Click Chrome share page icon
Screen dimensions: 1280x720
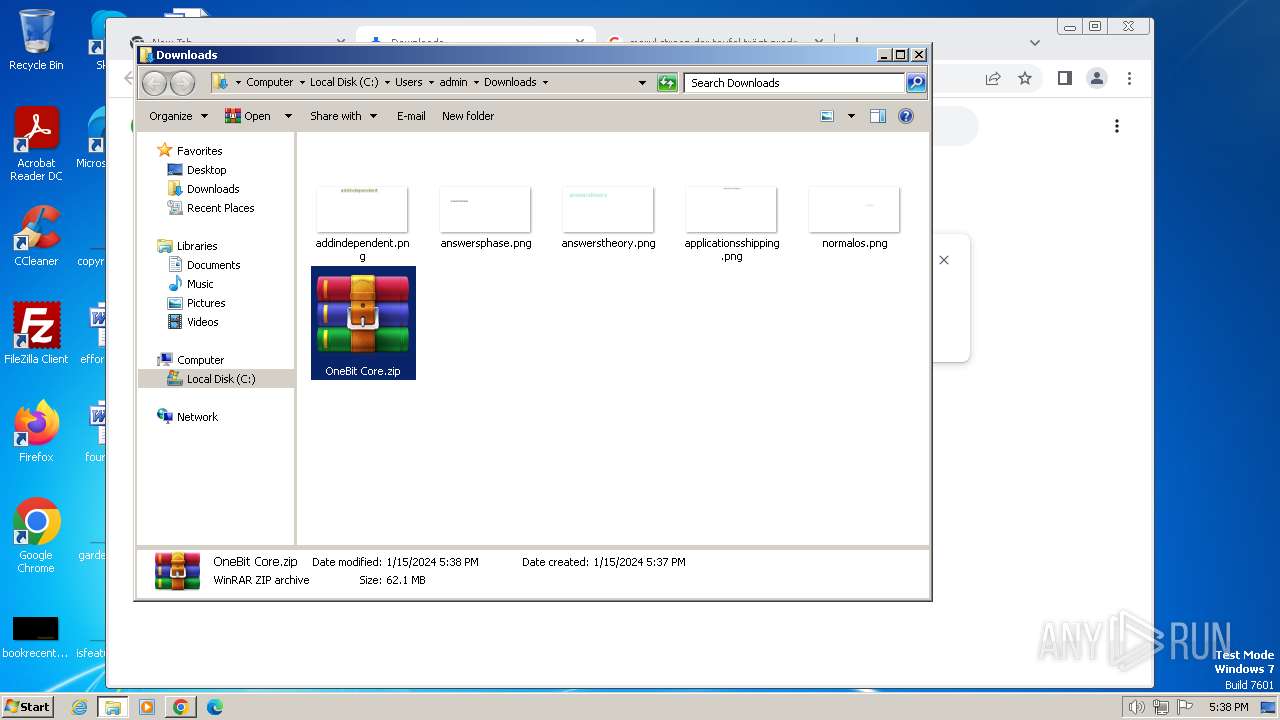993,78
